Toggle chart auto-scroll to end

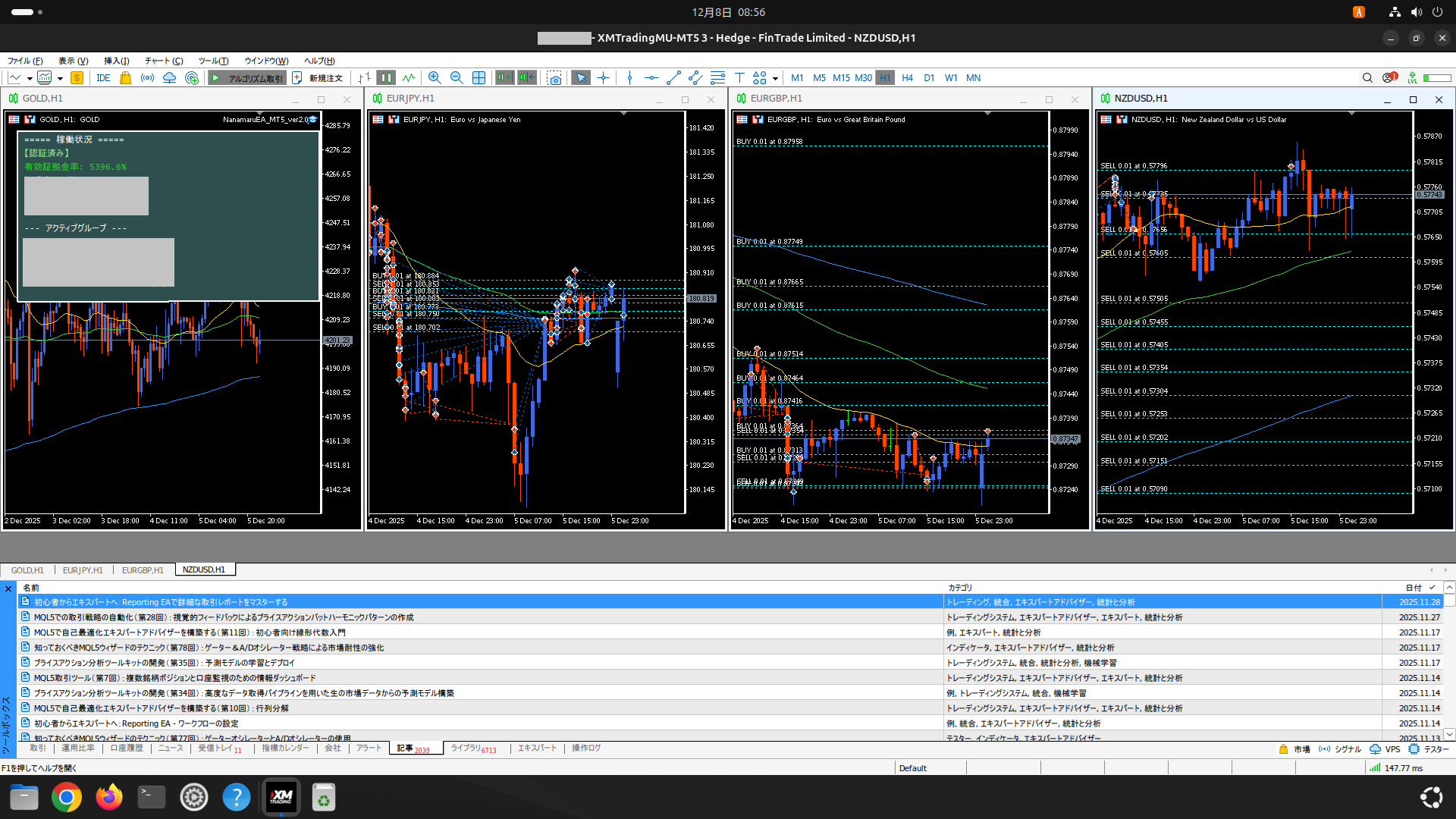(x=504, y=77)
